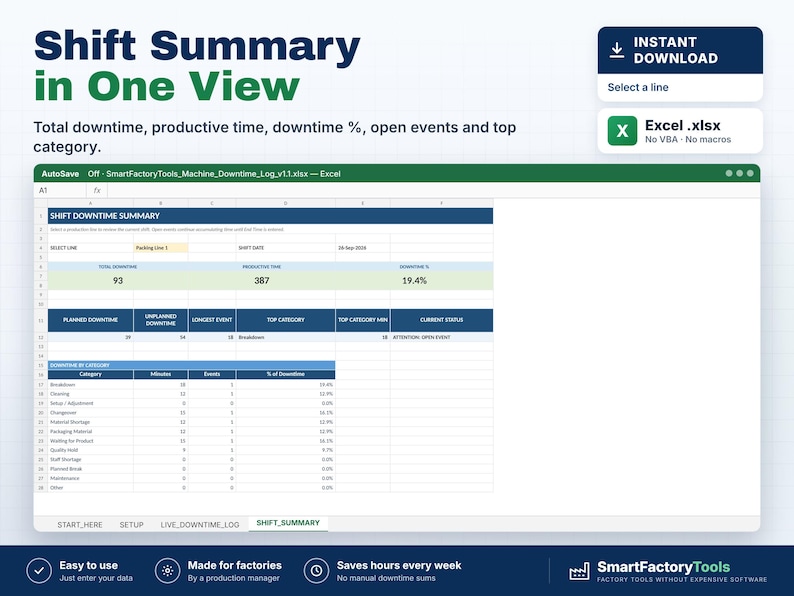The height and width of the screenshot is (596, 794).
Task: Select the Quality Hold category cell
Action: tap(91, 450)
